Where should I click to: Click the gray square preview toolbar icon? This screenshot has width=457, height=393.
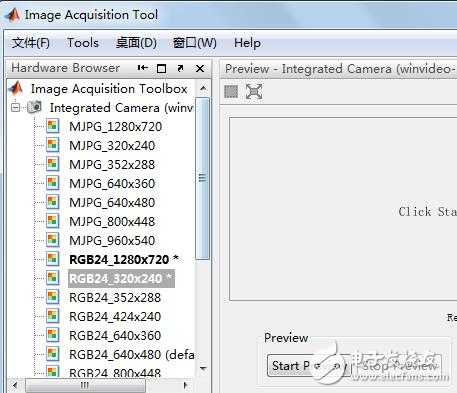coord(231,91)
